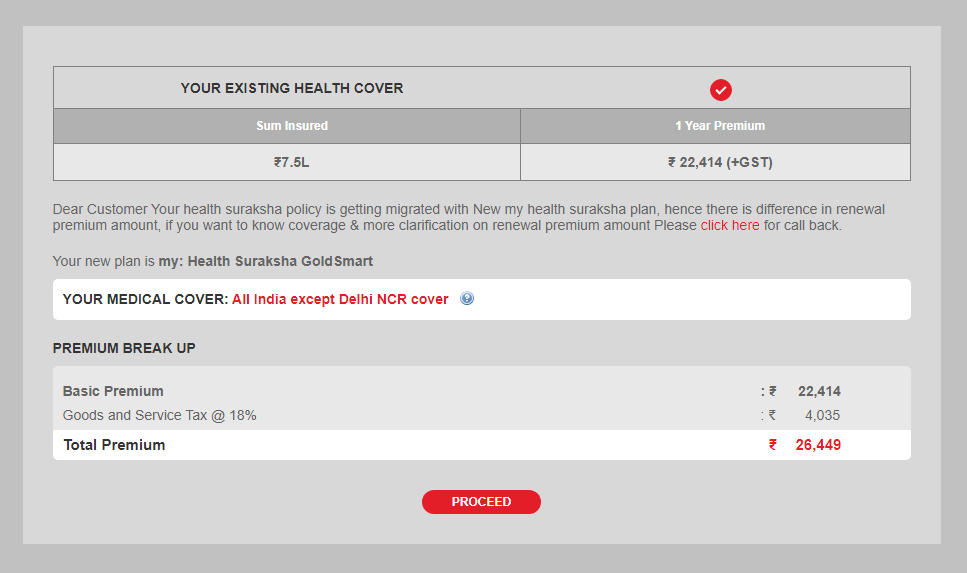Click the red checkmark selection icon

click(x=720, y=90)
